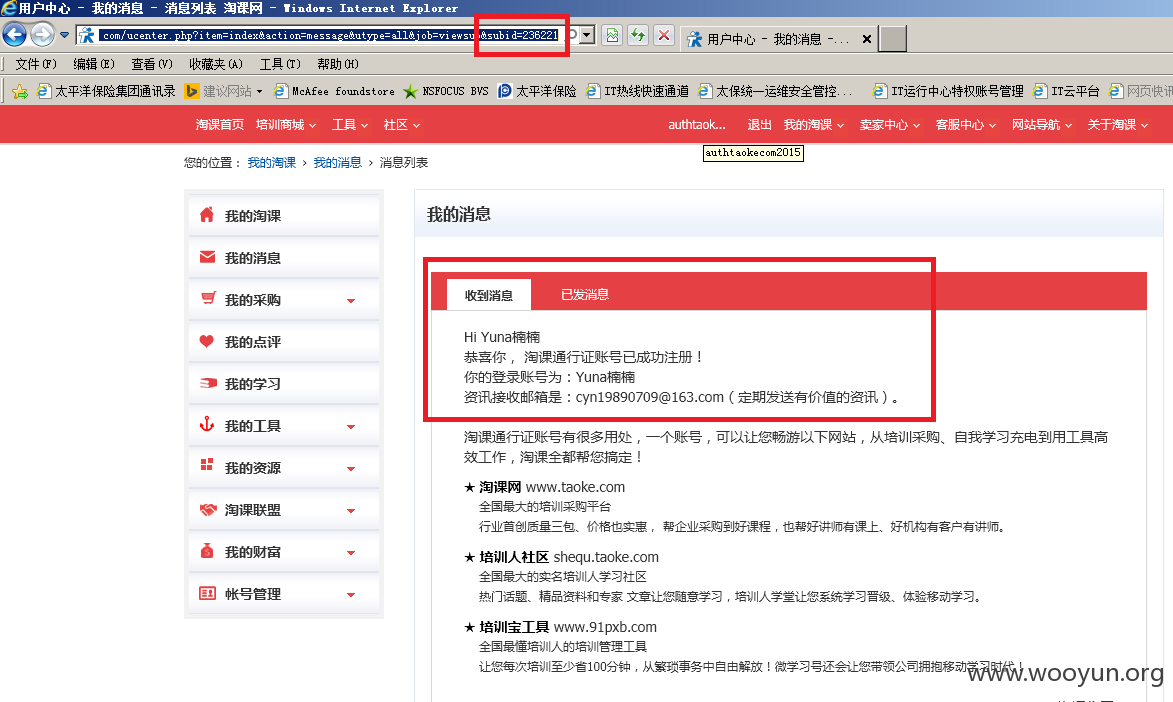Click the 我的点评 heart icon

[x=207, y=341]
